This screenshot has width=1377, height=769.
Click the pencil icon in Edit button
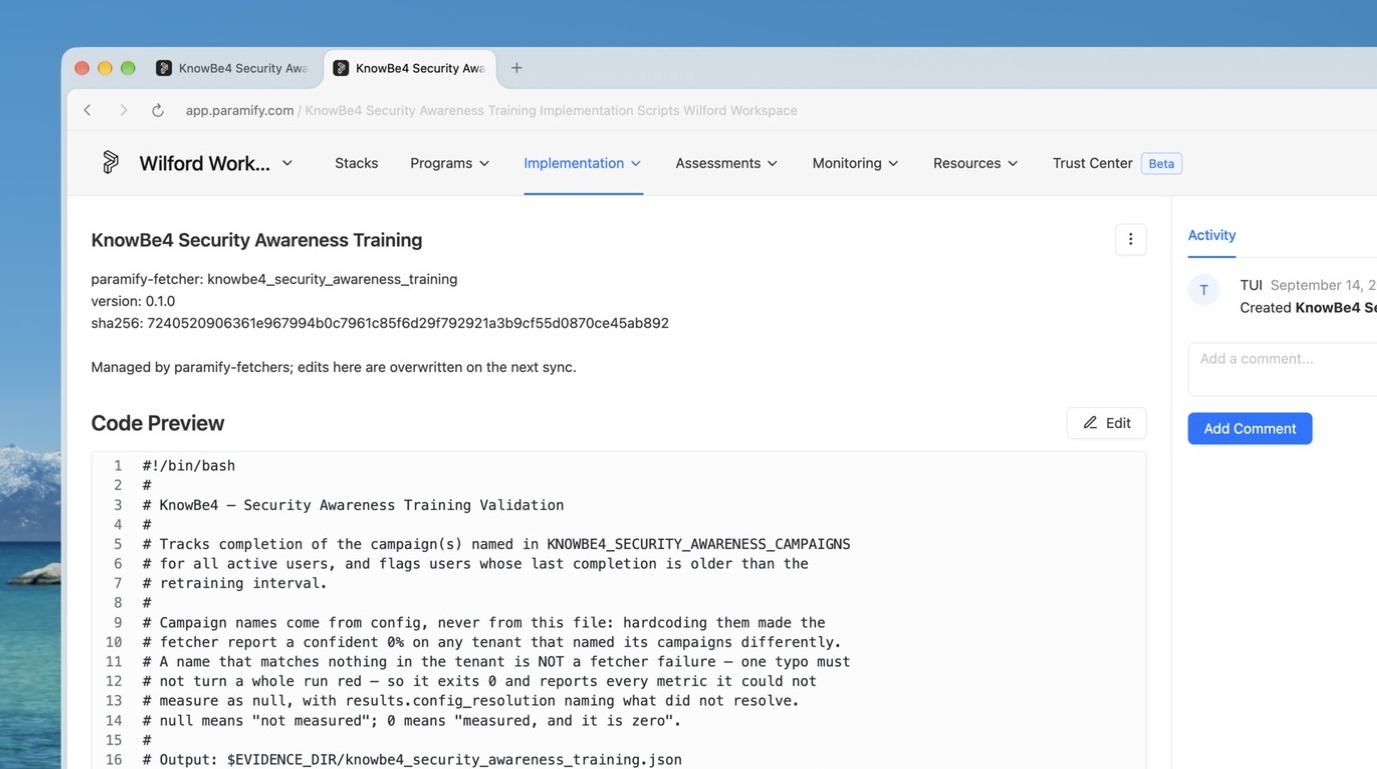pyautogui.click(x=1090, y=423)
